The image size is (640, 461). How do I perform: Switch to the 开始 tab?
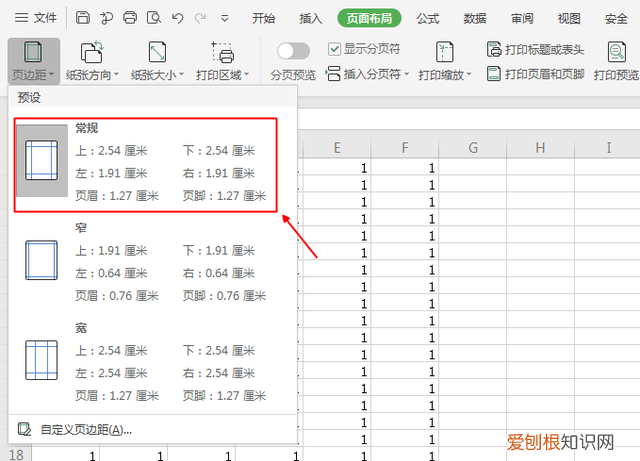click(263, 18)
